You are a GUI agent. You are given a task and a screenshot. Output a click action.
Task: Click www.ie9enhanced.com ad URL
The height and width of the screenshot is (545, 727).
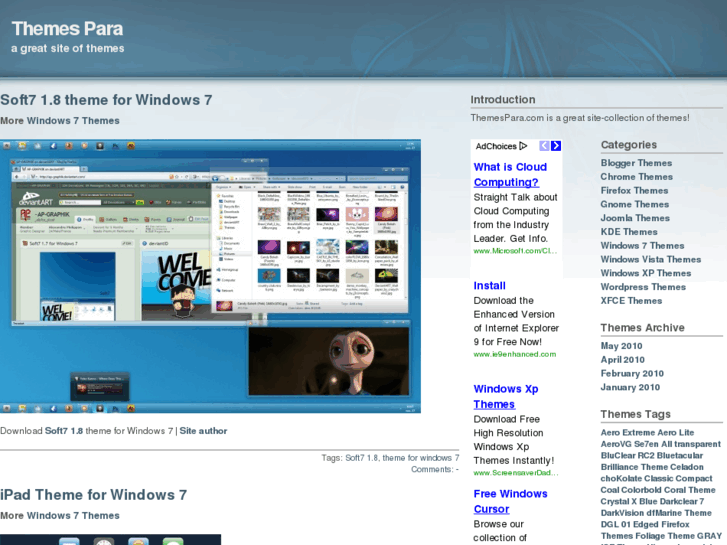point(515,354)
